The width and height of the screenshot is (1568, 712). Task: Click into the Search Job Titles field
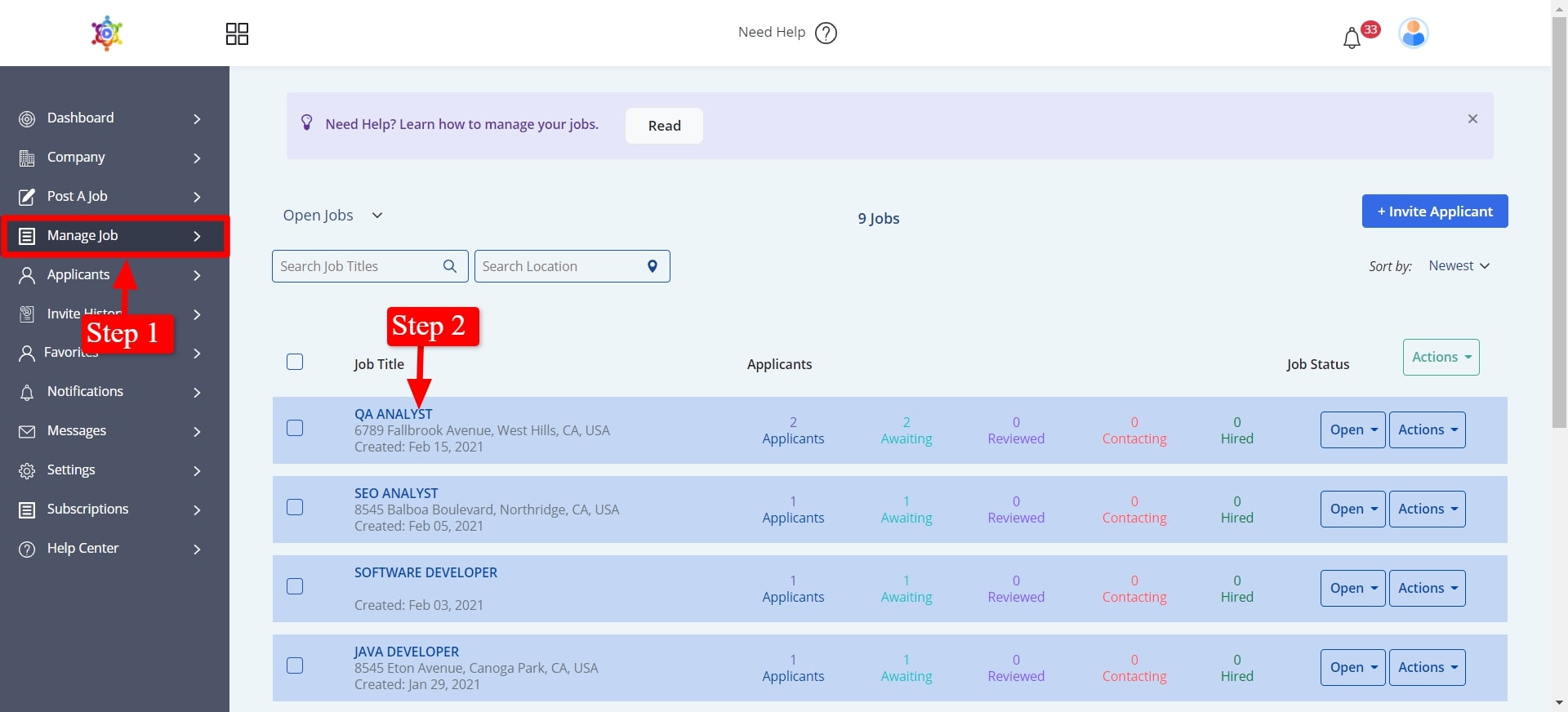tap(355, 266)
